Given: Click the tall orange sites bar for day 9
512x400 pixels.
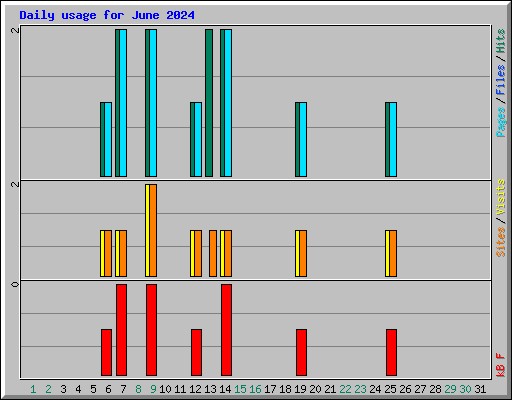Looking at the screenshot, I should tap(153, 230).
